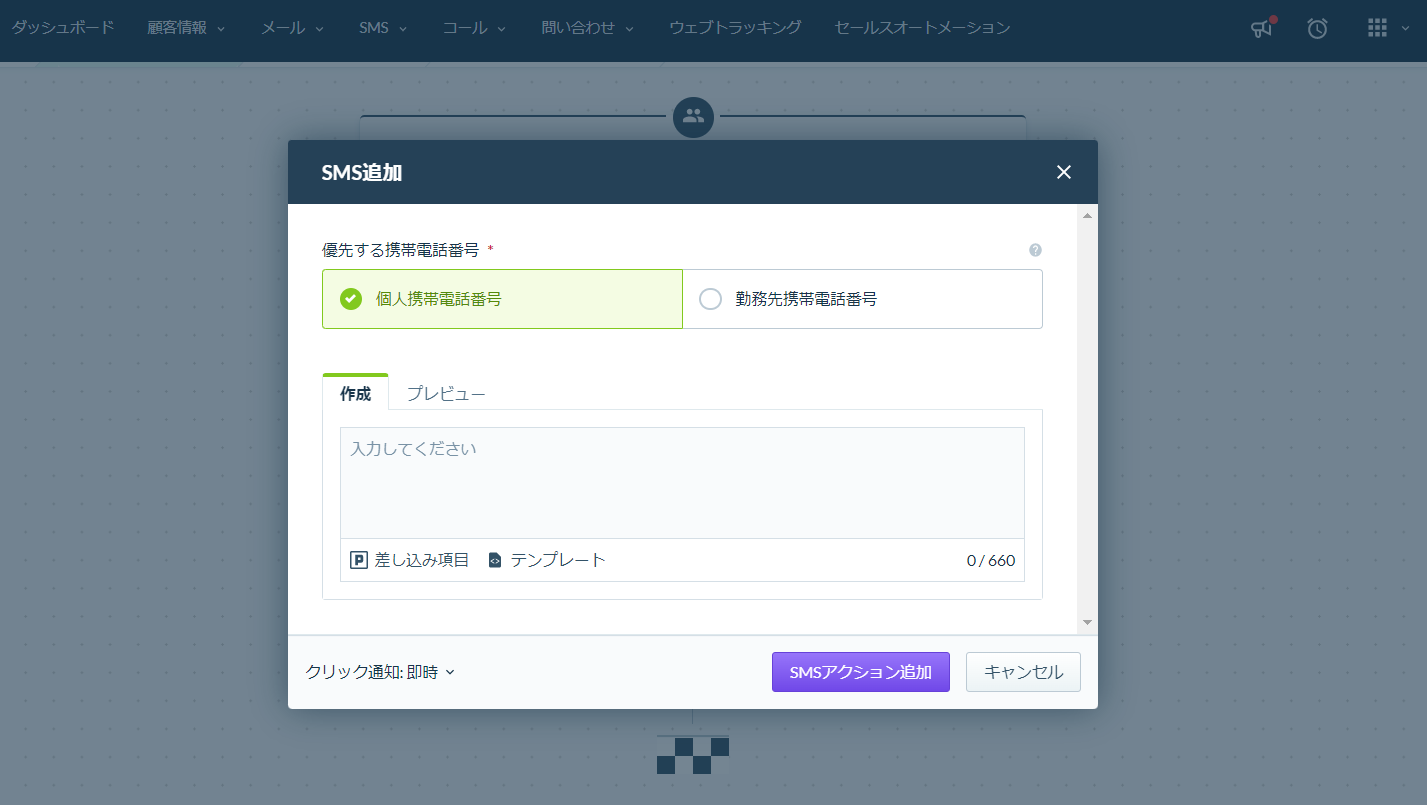
Task: Select 個人携帯電話番号 radio option
Action: (351, 299)
